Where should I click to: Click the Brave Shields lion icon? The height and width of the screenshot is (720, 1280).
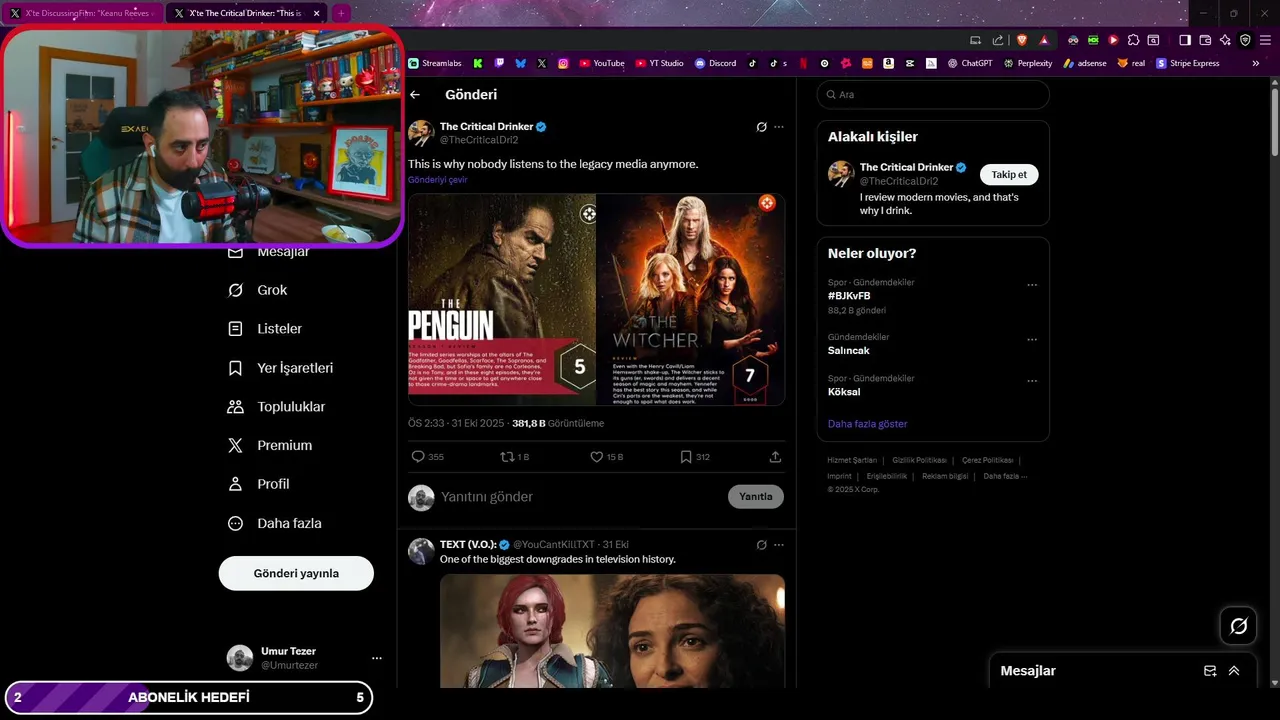click(1022, 40)
